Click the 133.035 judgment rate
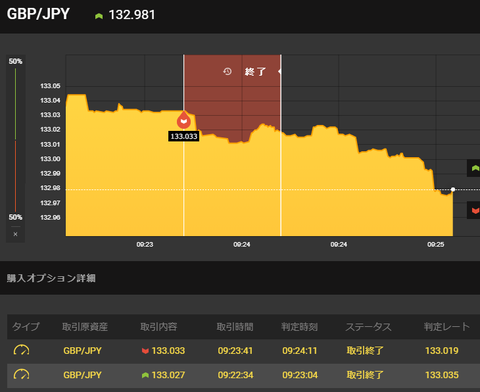This screenshot has height=392, width=480. (442, 375)
